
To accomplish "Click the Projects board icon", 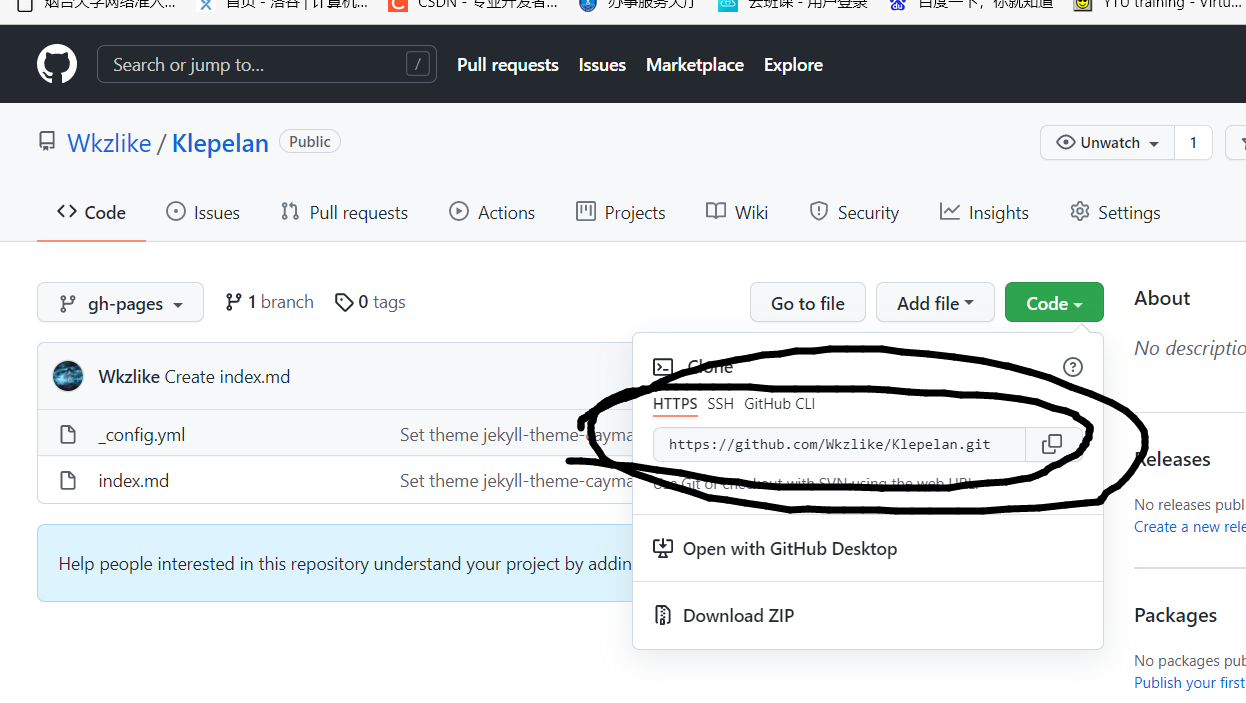I will (x=586, y=211).
